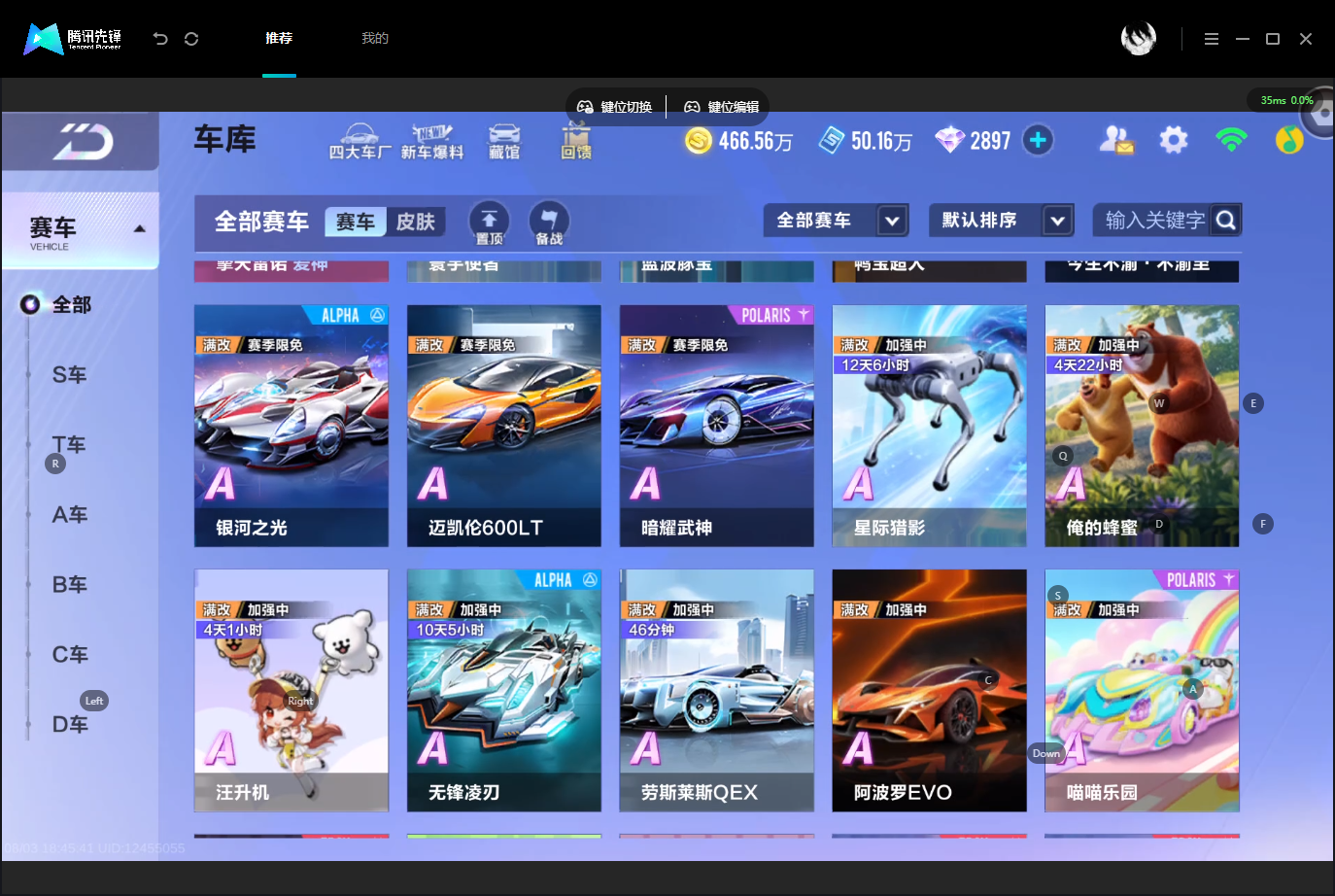This screenshot has height=896, width=1335.
Task: Select the 银河之光 car card
Action: click(291, 426)
